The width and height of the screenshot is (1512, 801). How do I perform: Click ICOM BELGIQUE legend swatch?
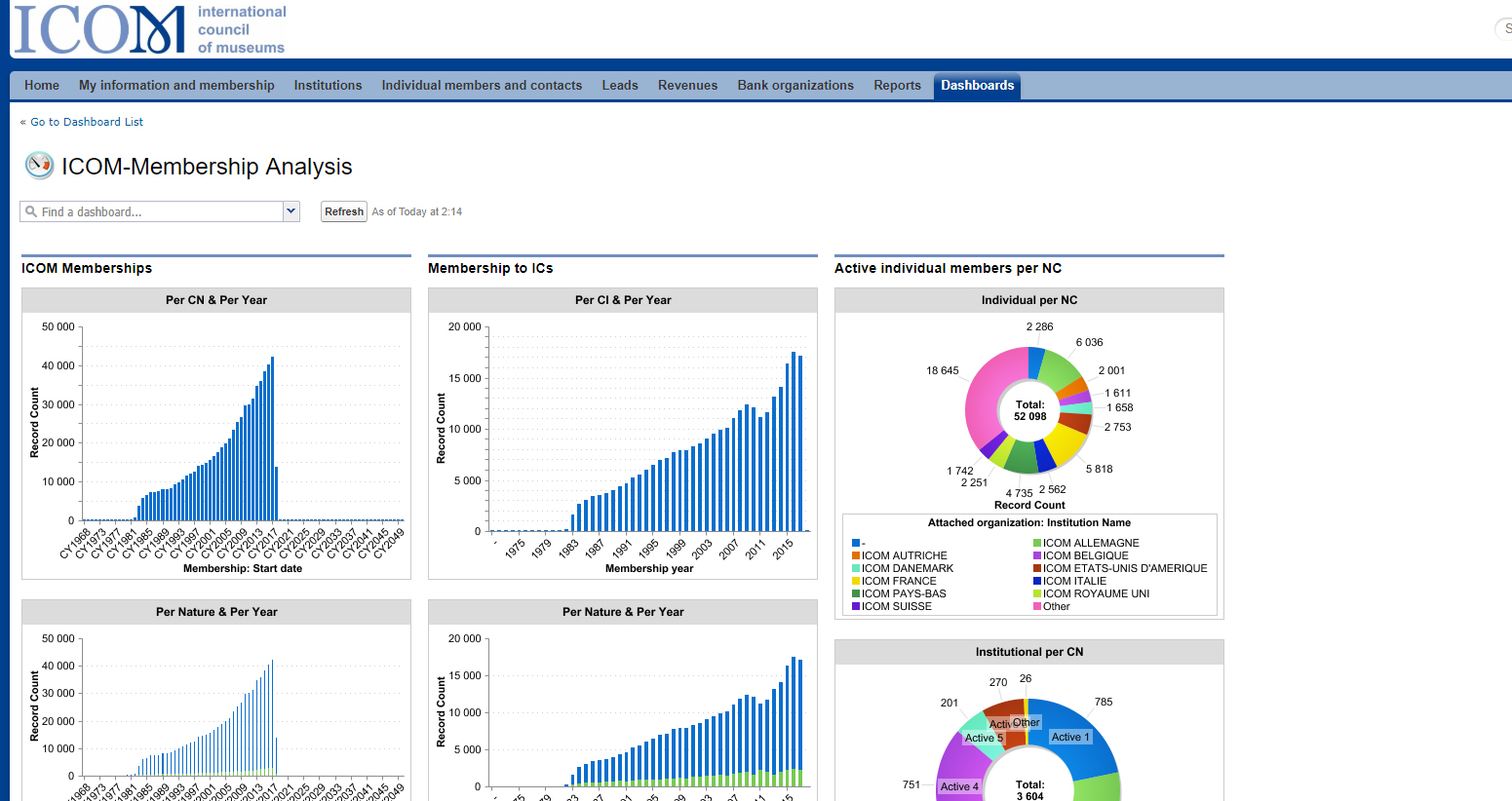(x=1037, y=555)
